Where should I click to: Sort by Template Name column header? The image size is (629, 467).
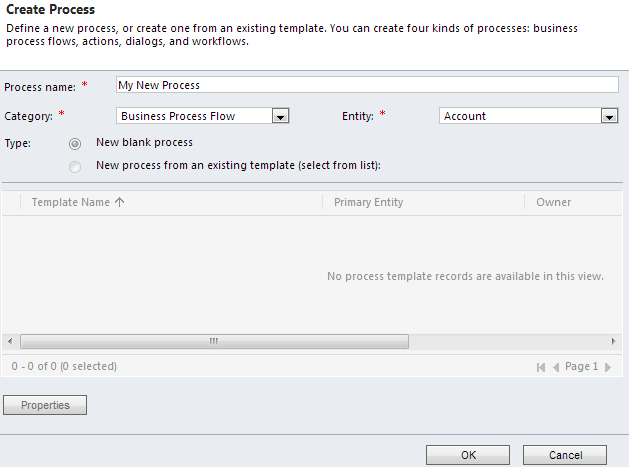click(x=71, y=202)
